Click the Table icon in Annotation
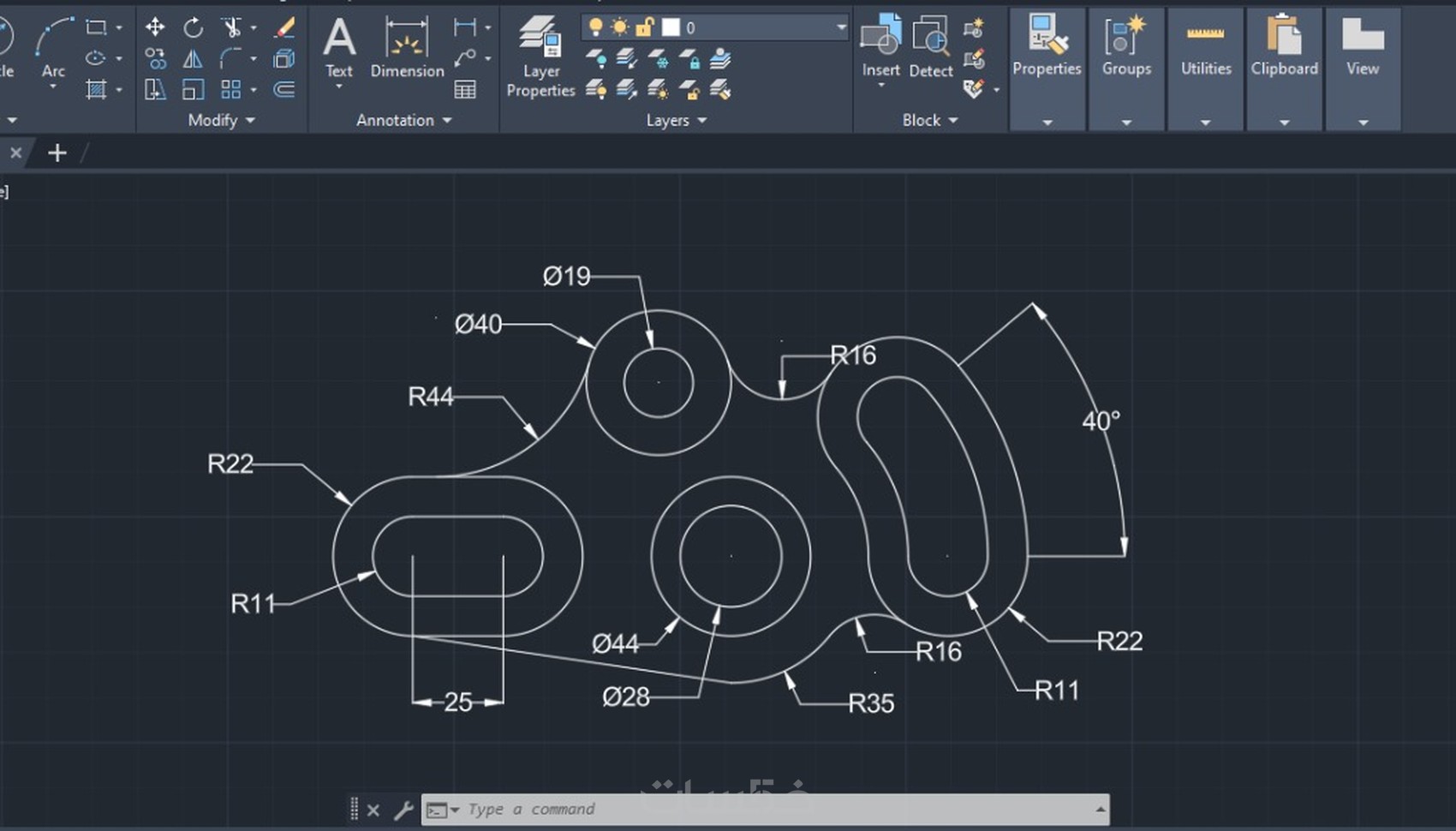 [x=465, y=89]
